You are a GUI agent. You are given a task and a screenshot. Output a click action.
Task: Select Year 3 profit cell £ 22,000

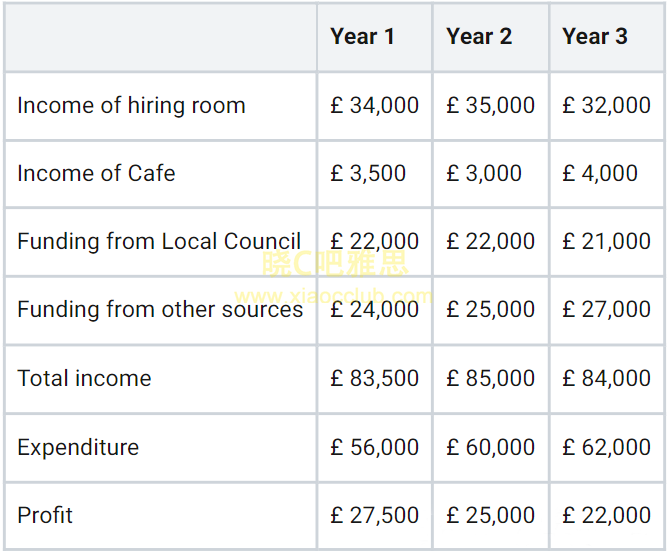[x=607, y=516]
